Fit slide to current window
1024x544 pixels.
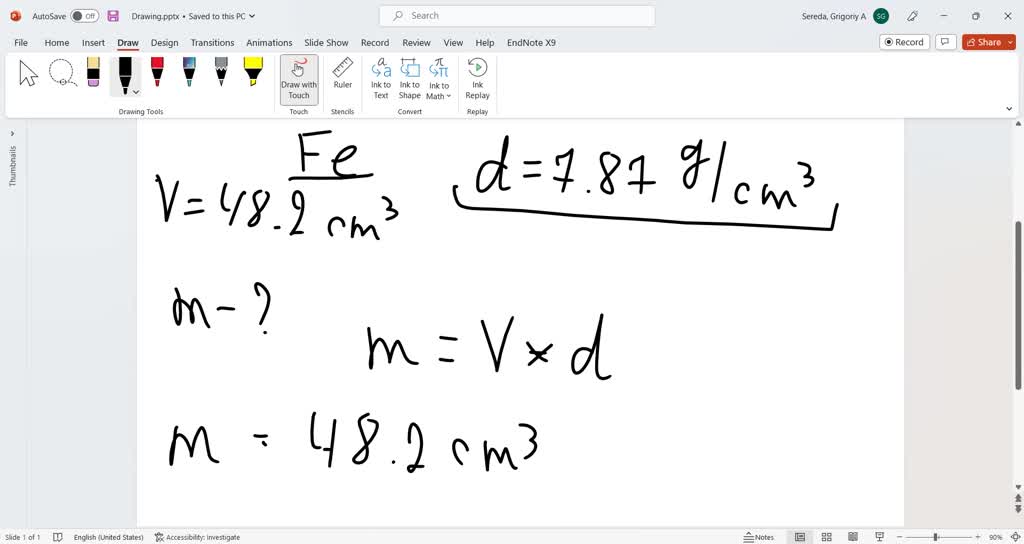(x=1015, y=537)
